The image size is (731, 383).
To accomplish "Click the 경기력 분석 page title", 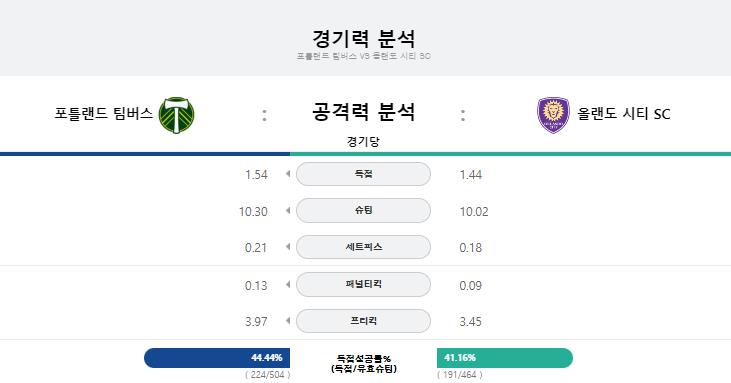I will pyautogui.click(x=363, y=38).
